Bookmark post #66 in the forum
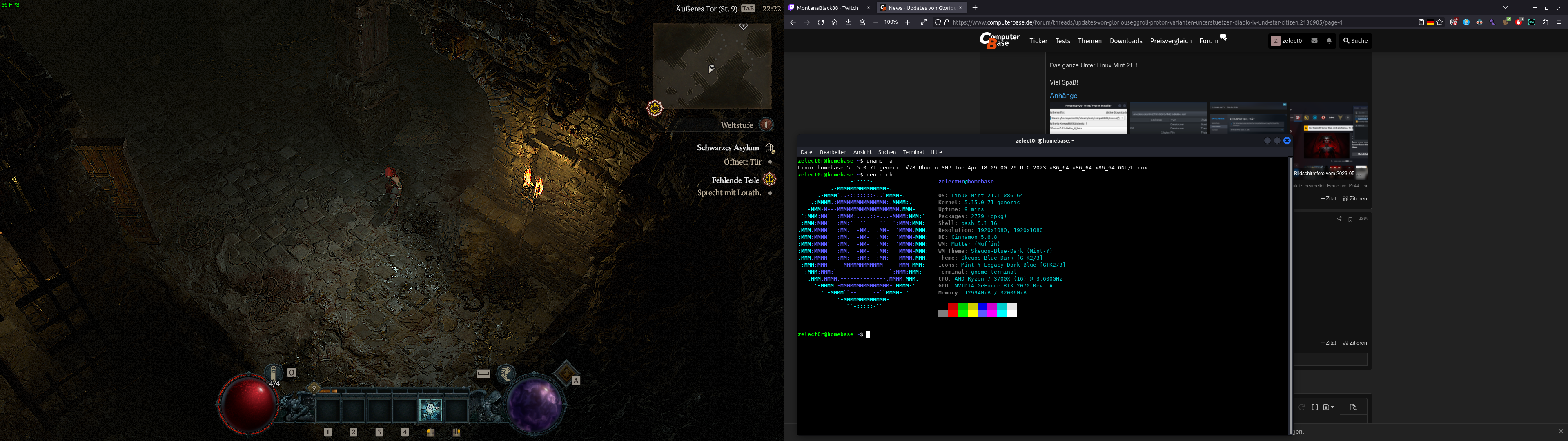 (x=1350, y=219)
